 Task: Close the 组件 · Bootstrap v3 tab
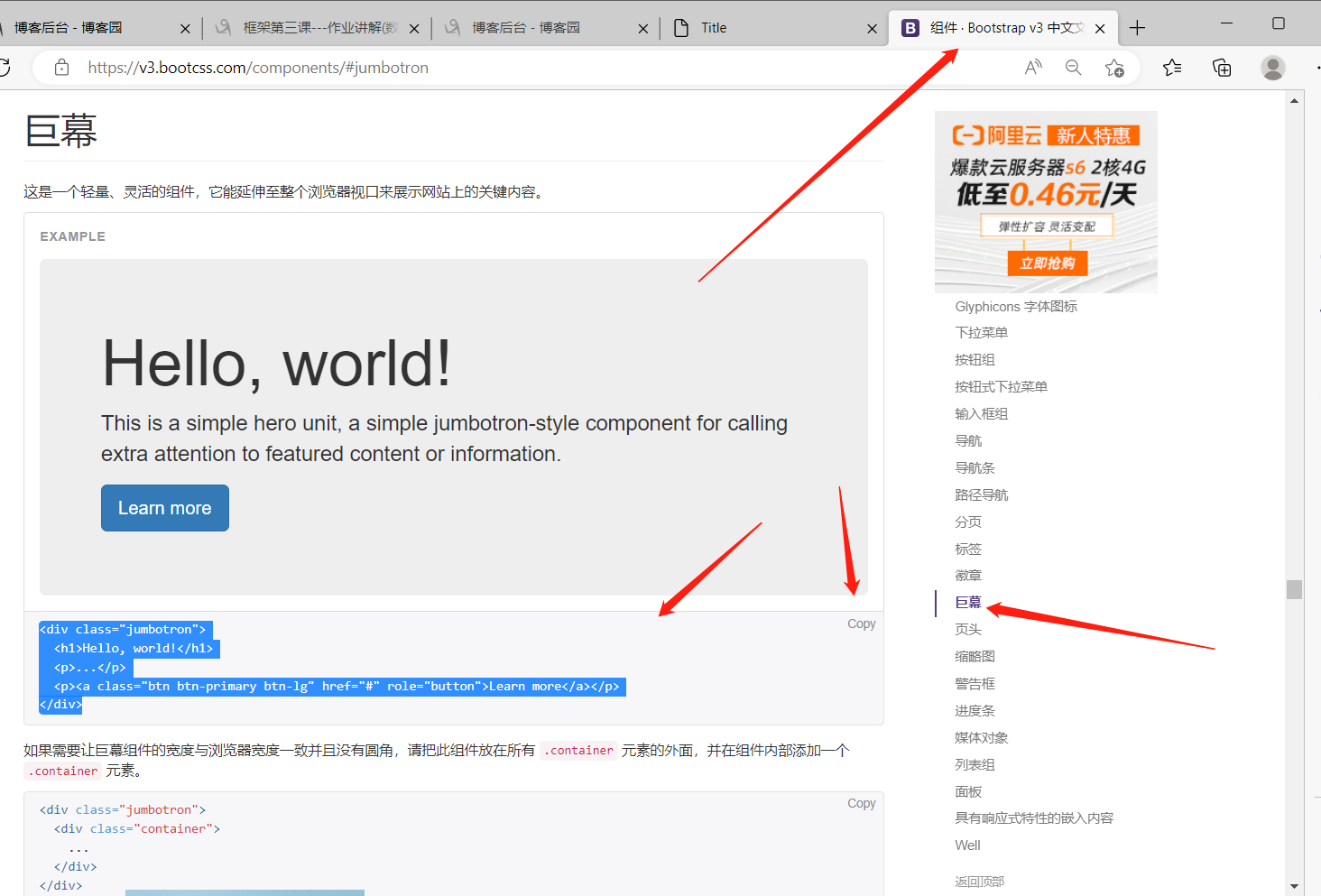[x=1100, y=29]
